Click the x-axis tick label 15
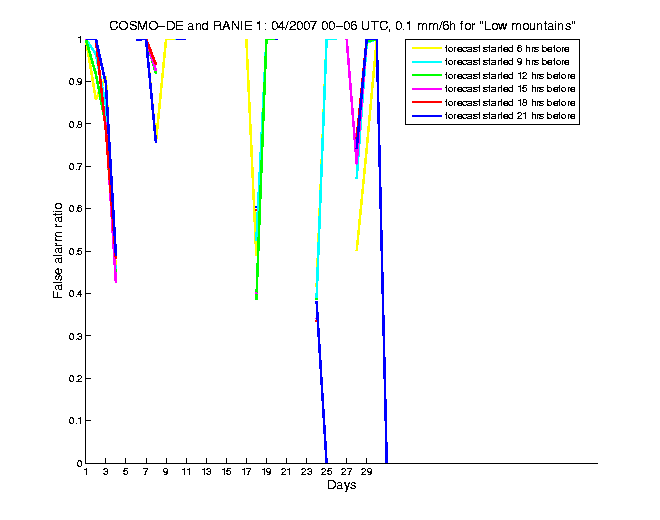The height and width of the screenshot is (520, 660). pos(226,472)
